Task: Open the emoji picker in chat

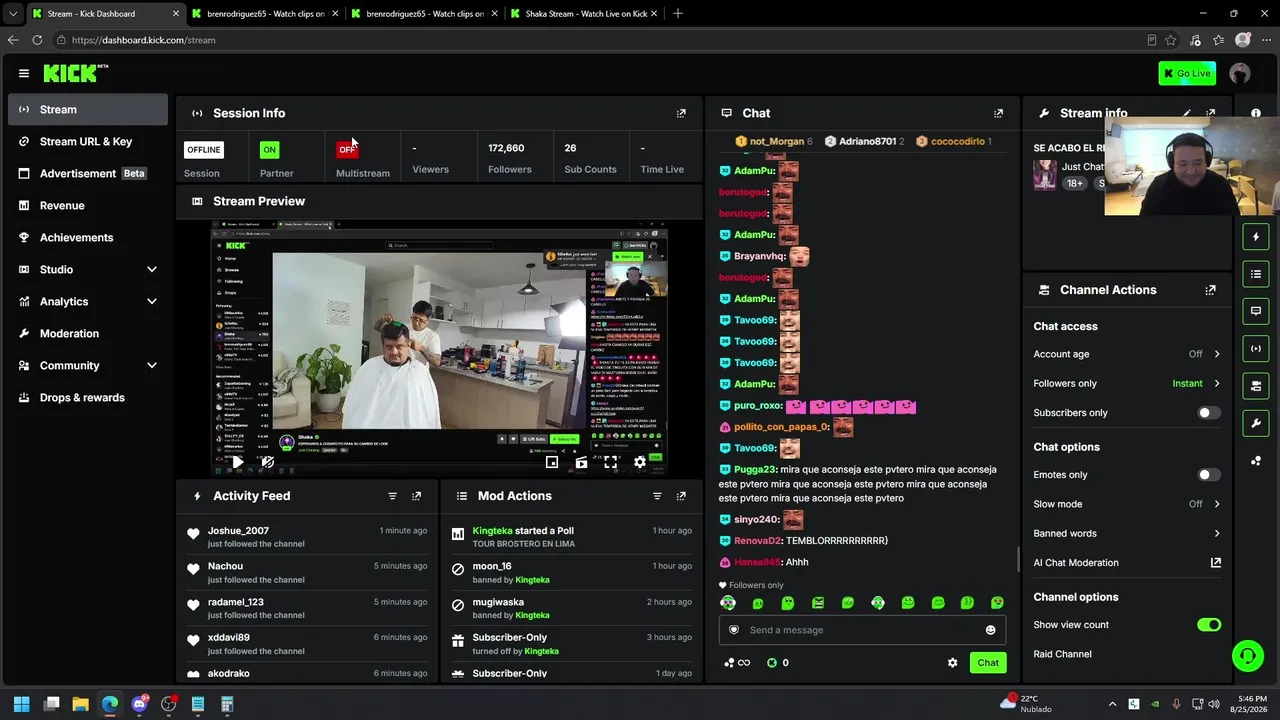Action: point(991,630)
